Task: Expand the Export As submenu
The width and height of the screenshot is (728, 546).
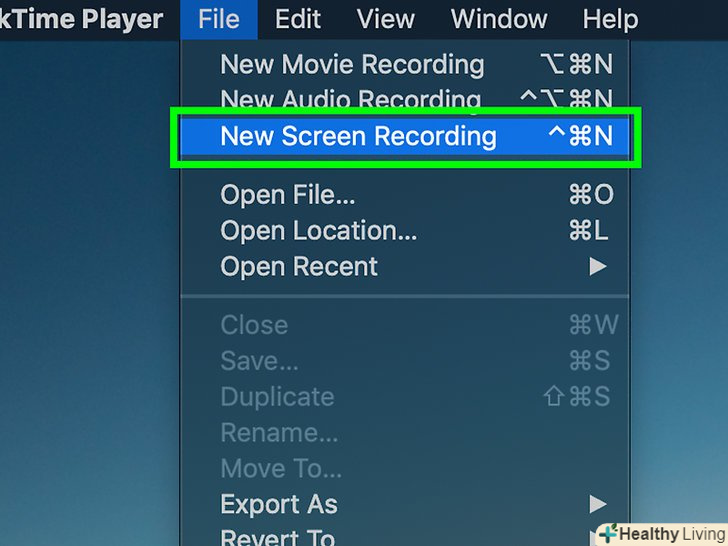Action: [x=279, y=504]
